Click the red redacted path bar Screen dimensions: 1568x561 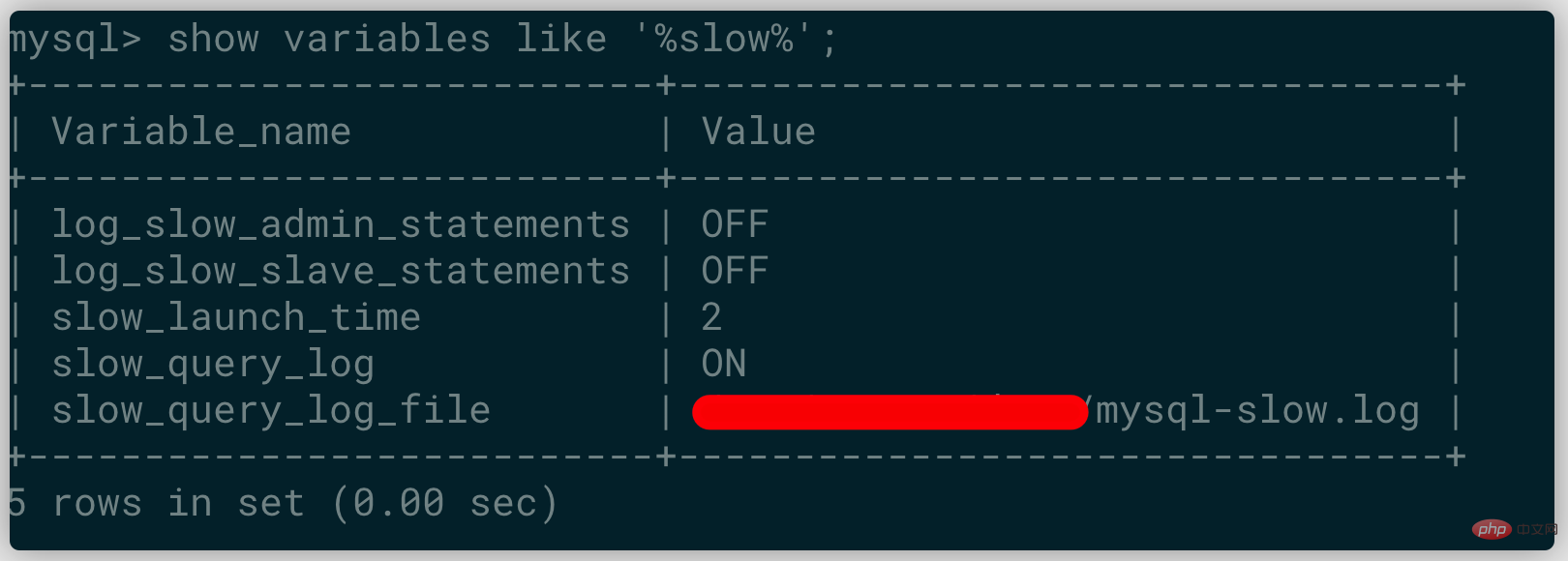(890, 412)
